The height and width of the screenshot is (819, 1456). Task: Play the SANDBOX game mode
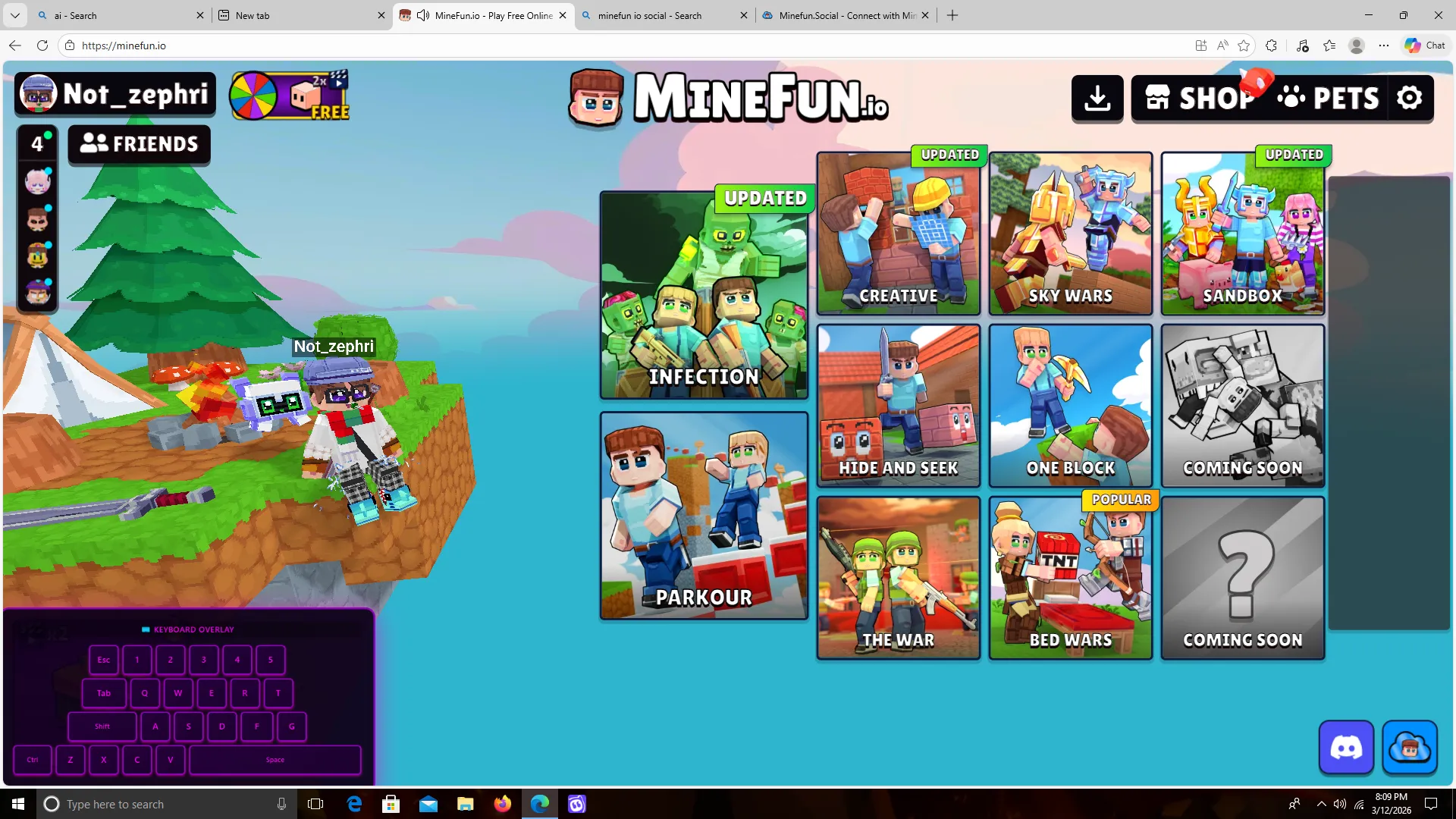pyautogui.click(x=1243, y=234)
